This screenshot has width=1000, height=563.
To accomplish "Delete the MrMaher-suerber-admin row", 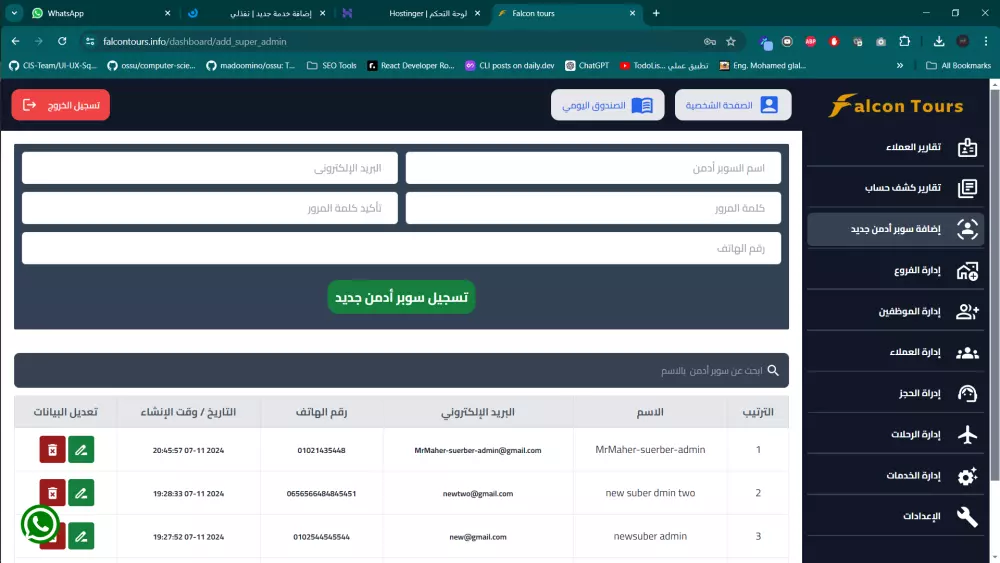I will (x=52, y=450).
